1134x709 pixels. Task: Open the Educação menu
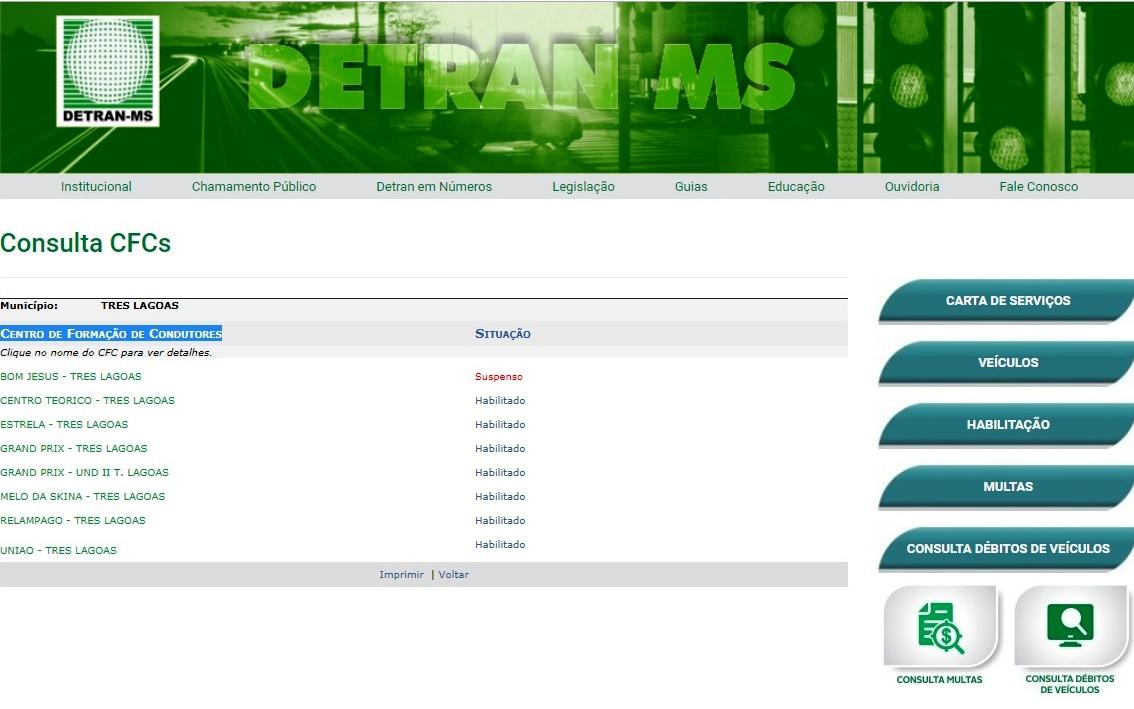(796, 187)
